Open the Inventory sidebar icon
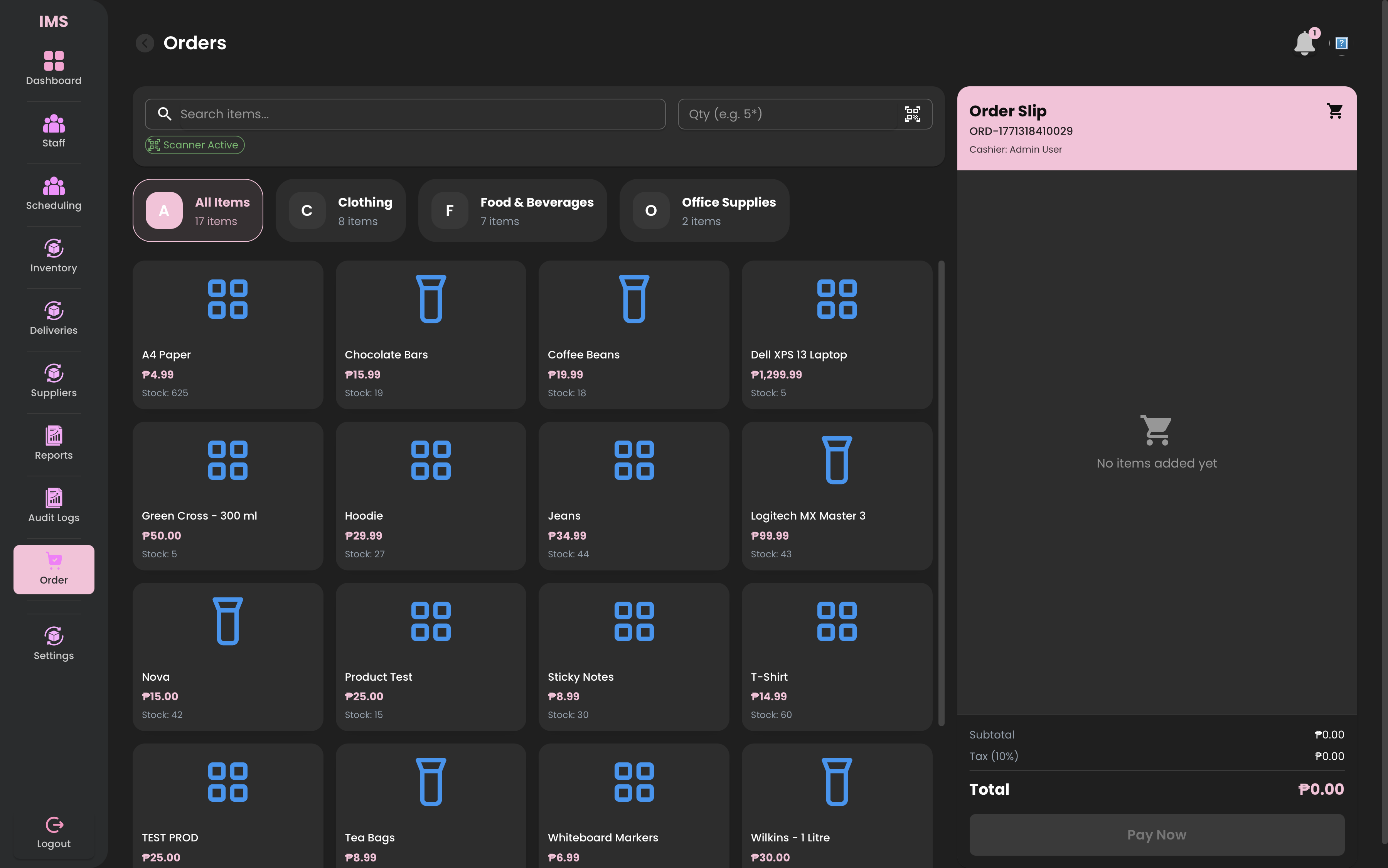This screenshot has width=1388, height=868. tap(54, 249)
